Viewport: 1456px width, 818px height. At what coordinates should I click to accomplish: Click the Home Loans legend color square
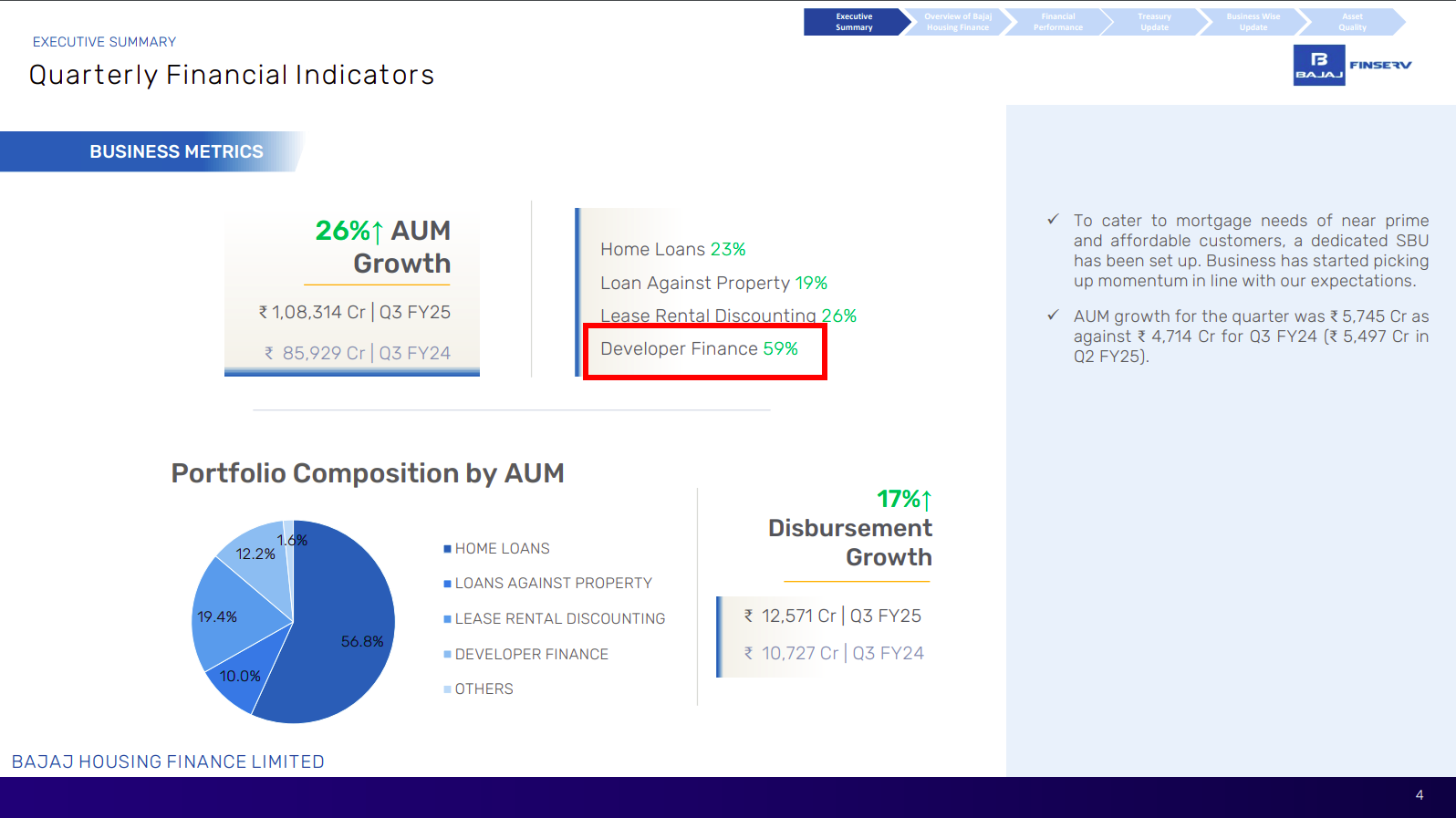447,549
